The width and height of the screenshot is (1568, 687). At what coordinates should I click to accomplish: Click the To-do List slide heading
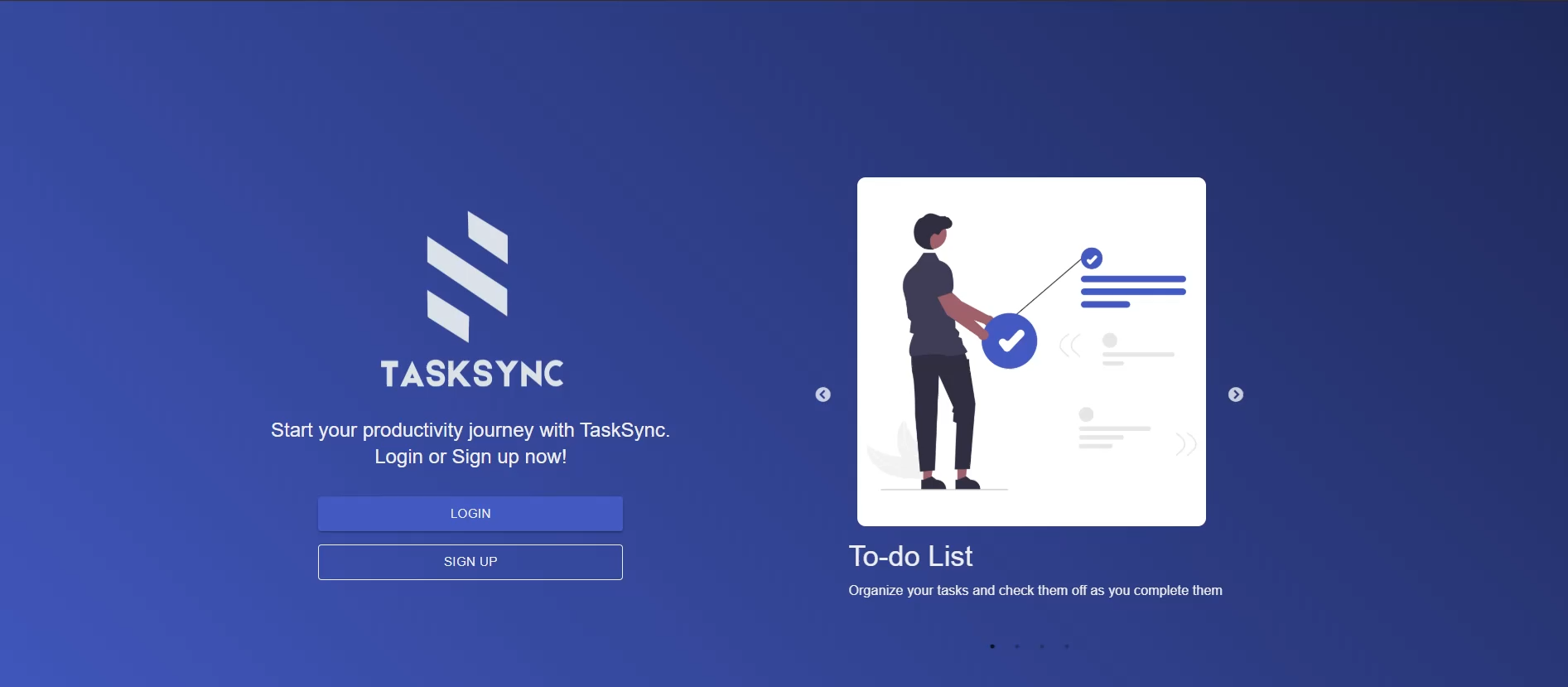click(x=910, y=556)
